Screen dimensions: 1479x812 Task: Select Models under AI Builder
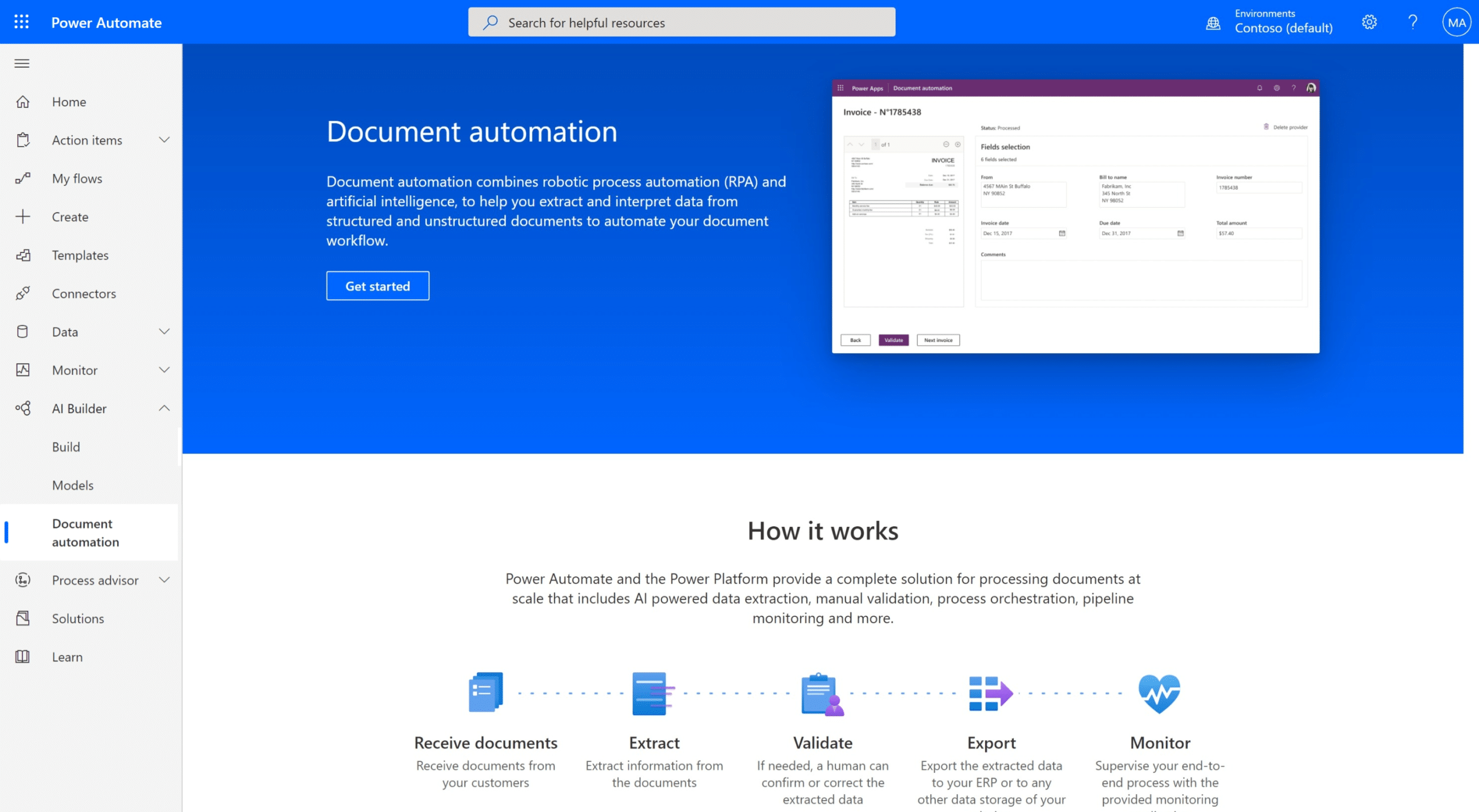73,485
